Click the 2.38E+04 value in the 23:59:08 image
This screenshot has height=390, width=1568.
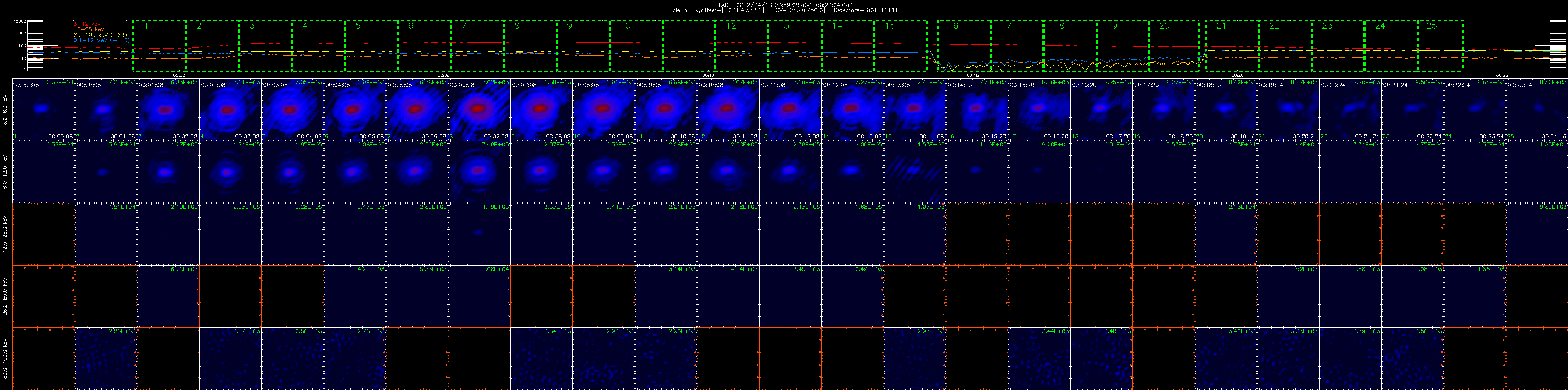(60, 82)
